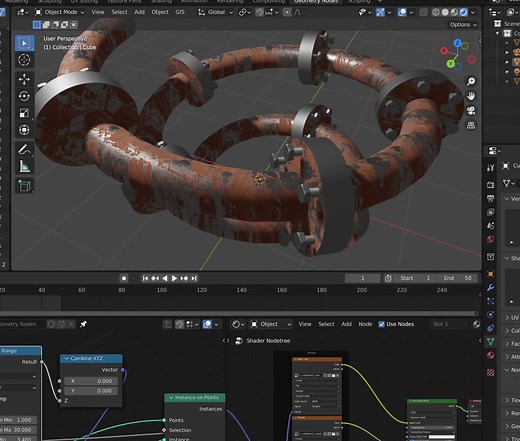520x441 pixels.
Task: Open the Texture properties checker tab
Action: coord(490,372)
